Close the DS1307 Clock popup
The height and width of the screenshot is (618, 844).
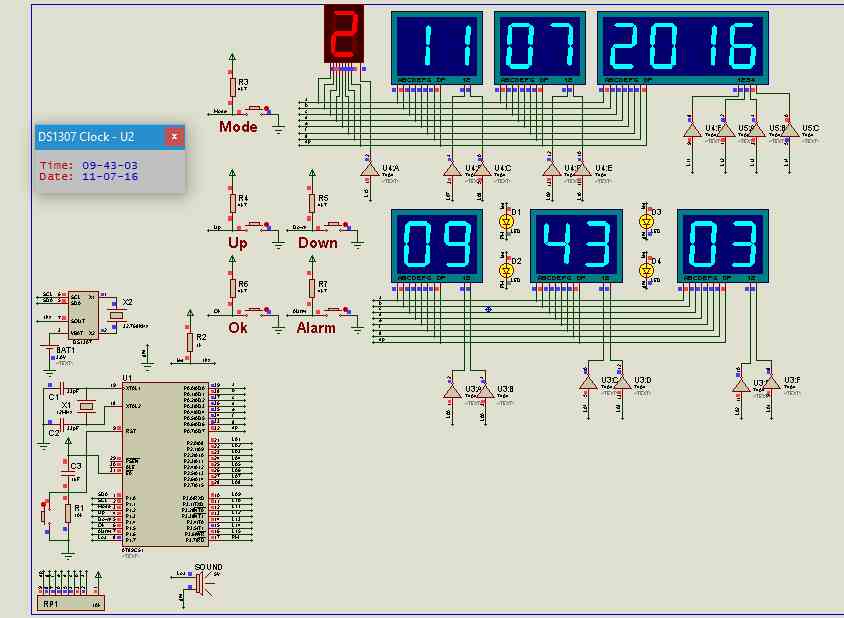(172, 136)
